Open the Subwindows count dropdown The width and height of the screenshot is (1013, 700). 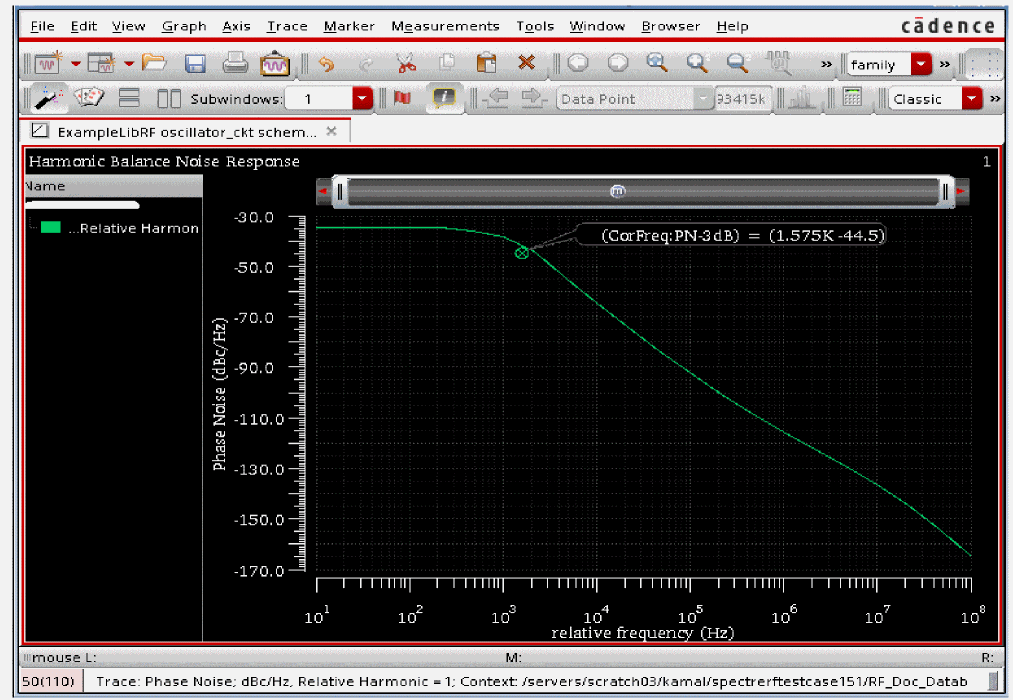(x=362, y=99)
